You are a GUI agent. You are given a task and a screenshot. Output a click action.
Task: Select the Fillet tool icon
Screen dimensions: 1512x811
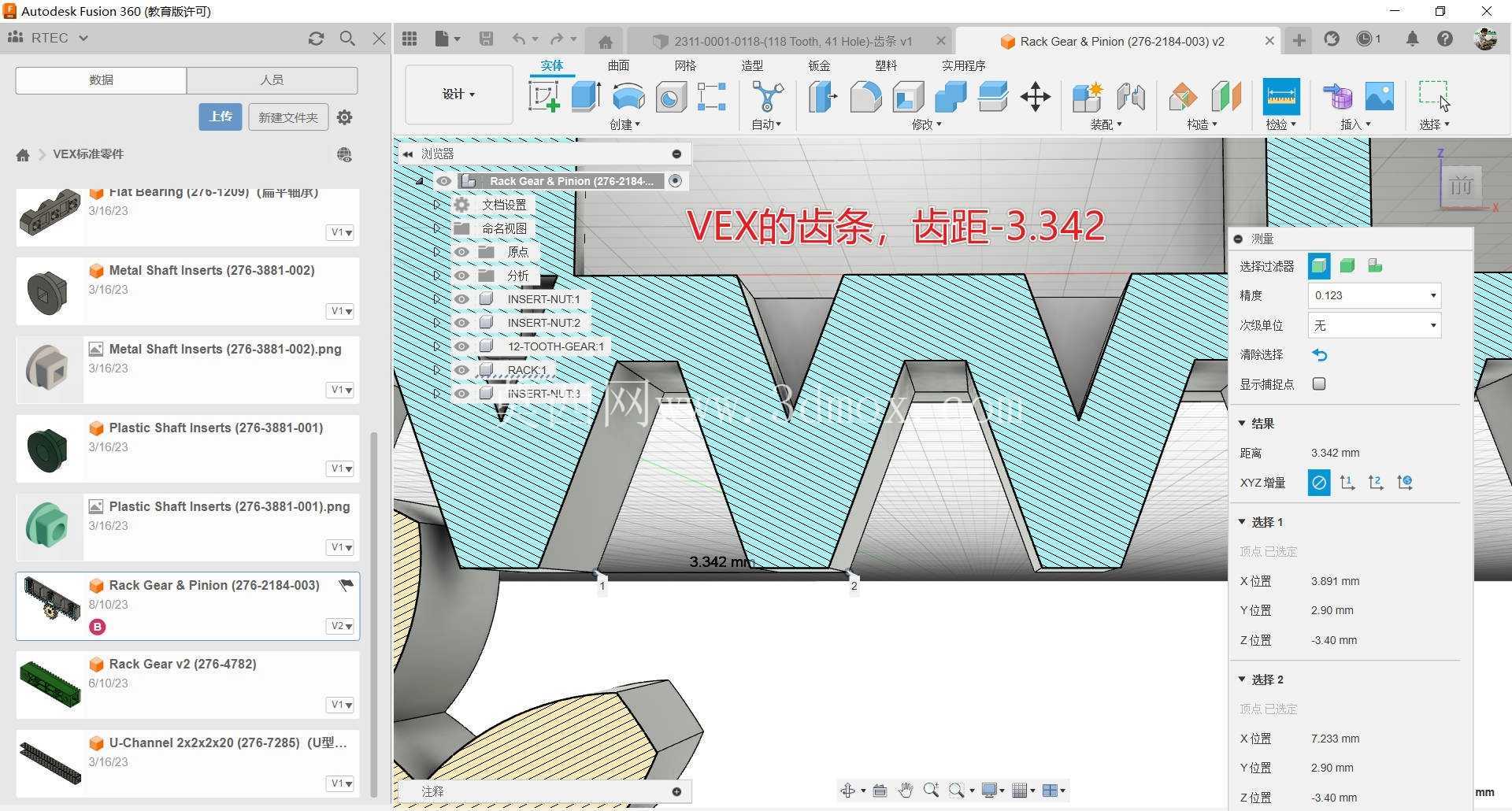(x=865, y=97)
